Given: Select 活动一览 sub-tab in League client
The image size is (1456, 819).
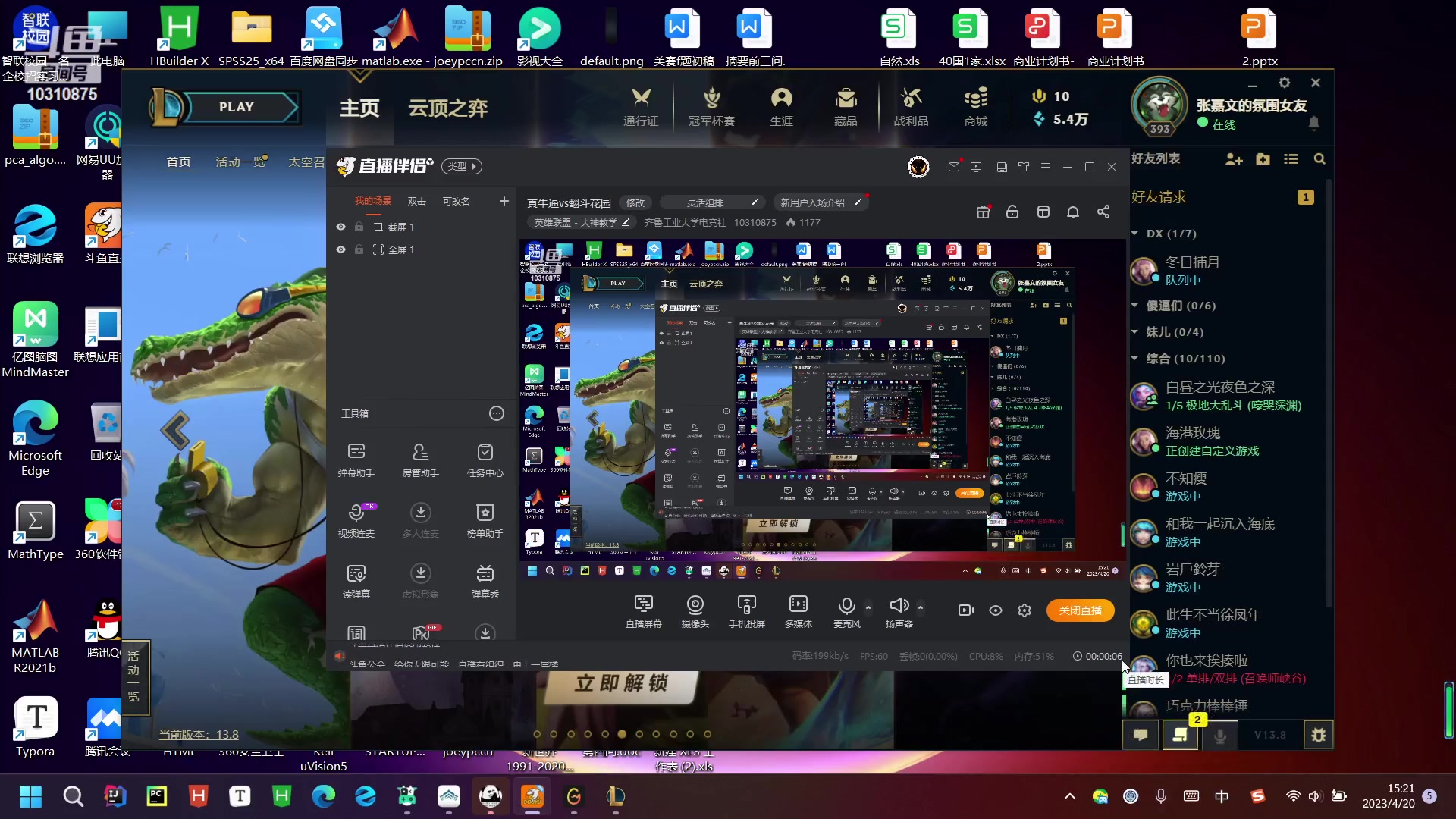Looking at the screenshot, I should click(x=240, y=162).
